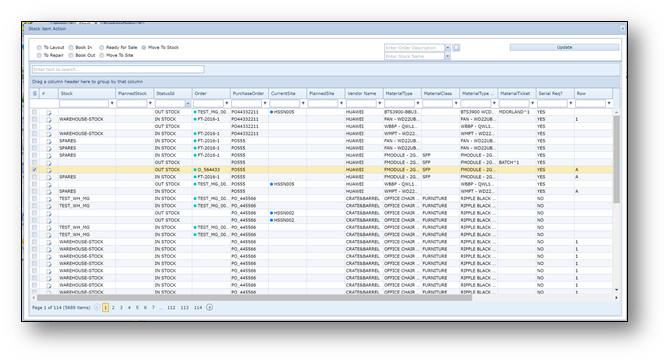
Task: Open the PurchaseOrder column filter dropdown
Action: point(265,103)
